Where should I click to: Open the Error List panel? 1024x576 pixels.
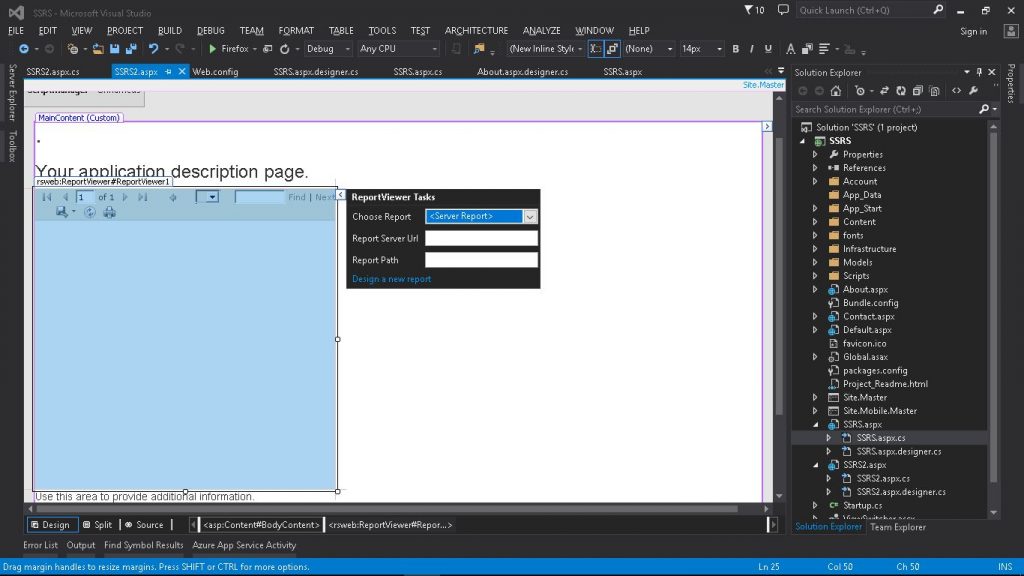coord(40,545)
